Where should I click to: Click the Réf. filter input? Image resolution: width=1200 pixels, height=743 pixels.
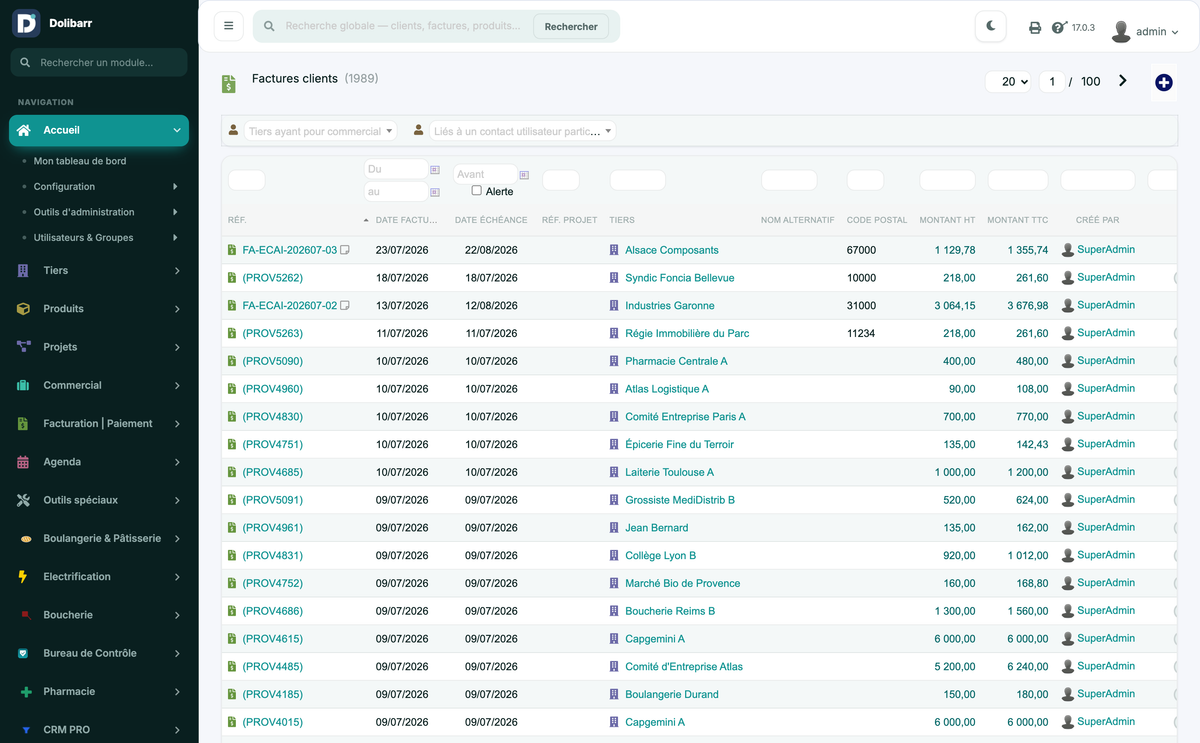coord(247,180)
